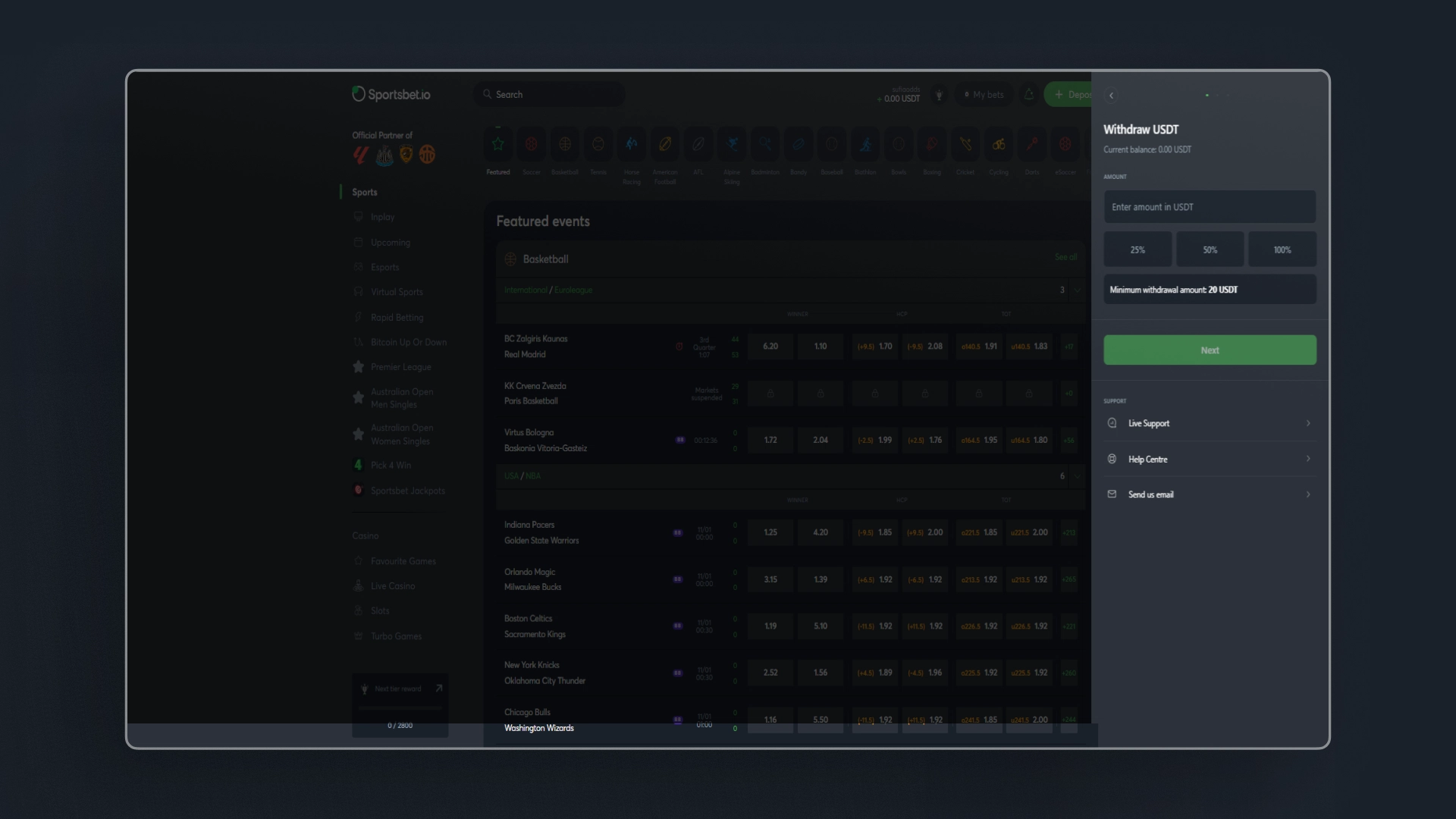Switch to the Live Casino section

pos(392,585)
